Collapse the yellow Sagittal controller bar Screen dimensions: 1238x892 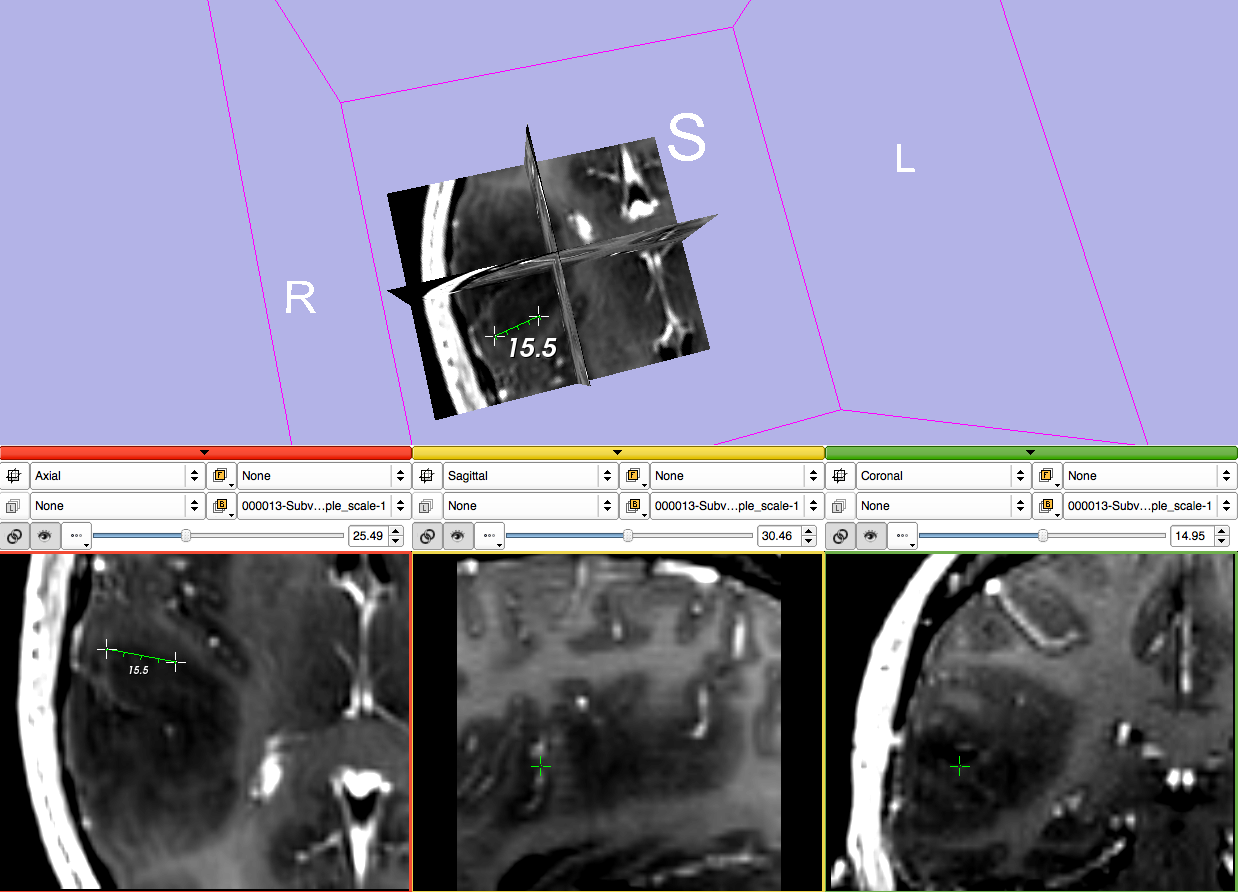point(618,453)
